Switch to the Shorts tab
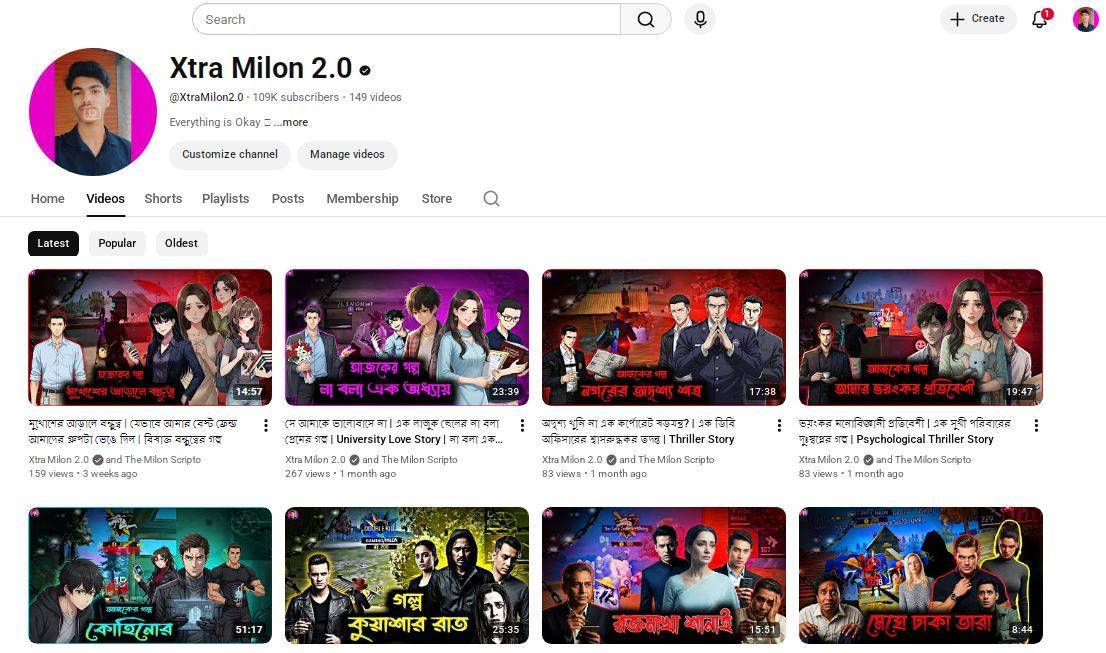This screenshot has height=653, width=1106. click(163, 199)
